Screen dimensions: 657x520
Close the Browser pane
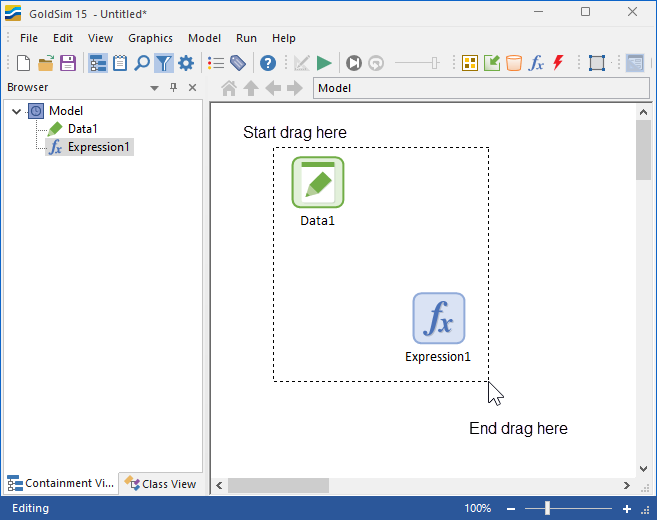(x=192, y=88)
